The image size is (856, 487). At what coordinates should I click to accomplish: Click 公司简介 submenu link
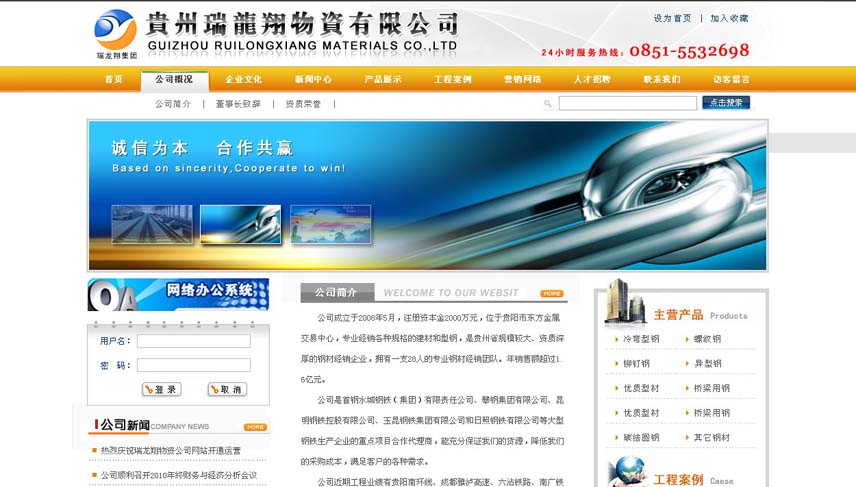point(173,104)
